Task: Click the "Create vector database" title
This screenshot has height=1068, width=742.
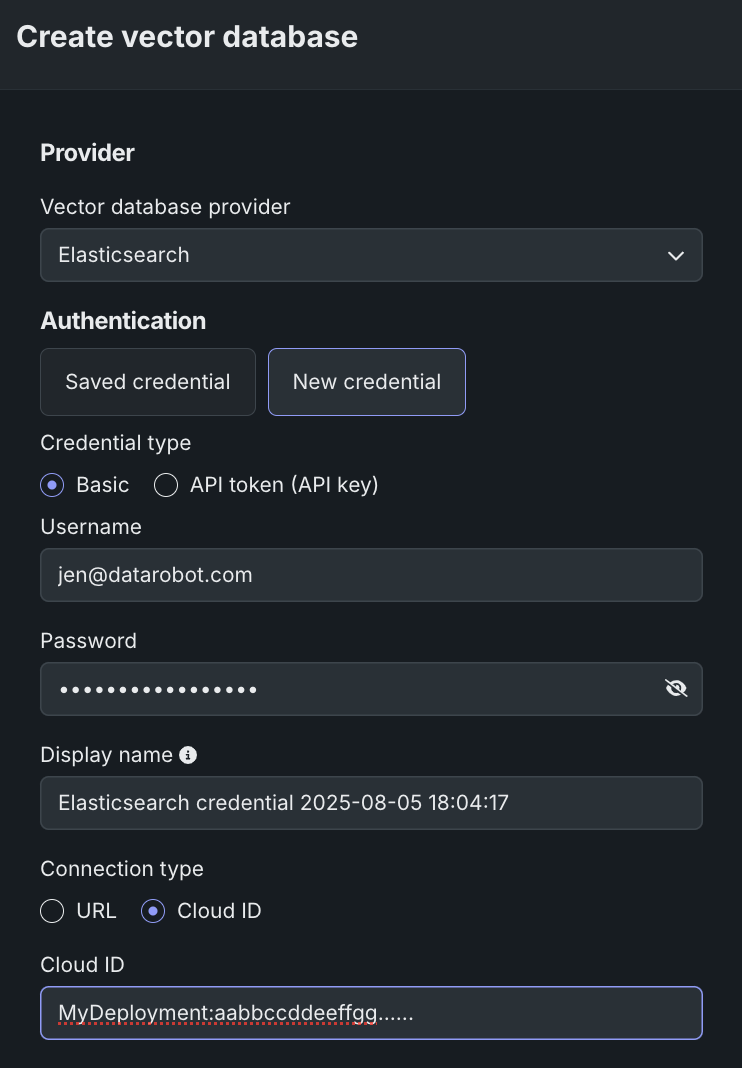Action: 187,37
